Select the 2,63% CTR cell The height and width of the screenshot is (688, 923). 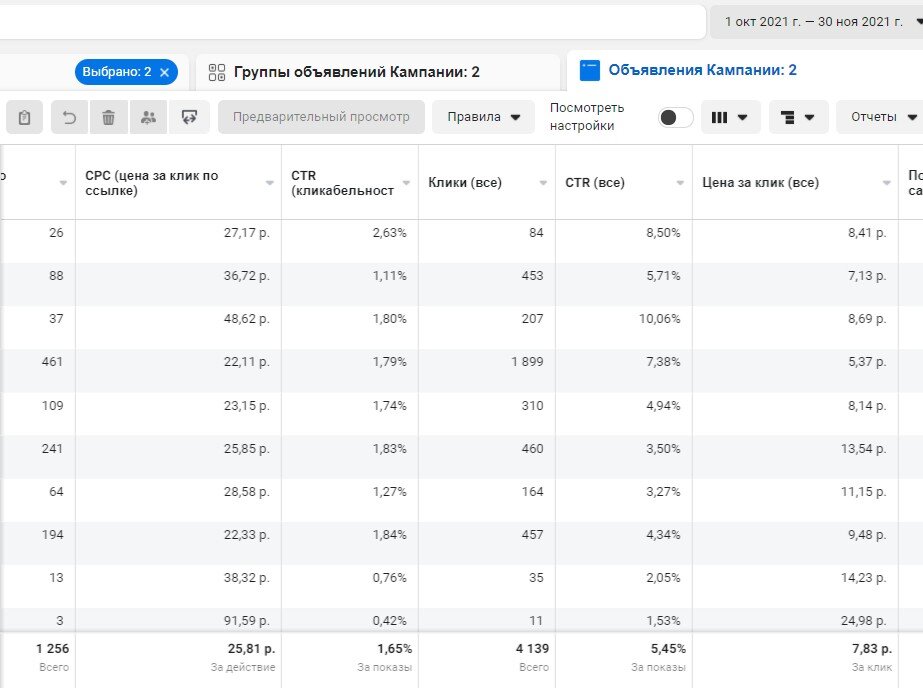[x=389, y=233]
